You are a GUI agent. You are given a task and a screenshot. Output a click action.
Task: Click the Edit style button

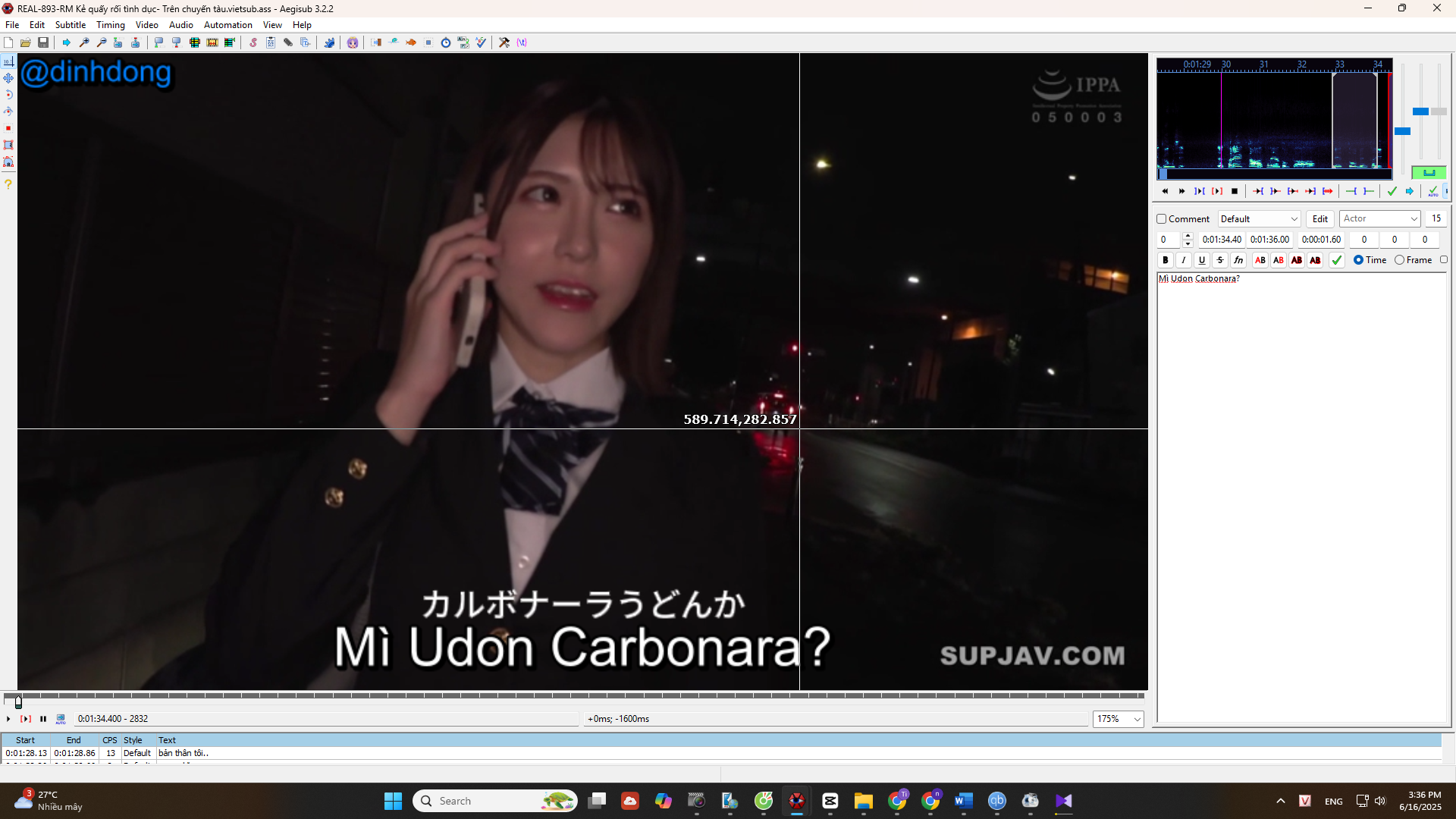pos(1320,219)
